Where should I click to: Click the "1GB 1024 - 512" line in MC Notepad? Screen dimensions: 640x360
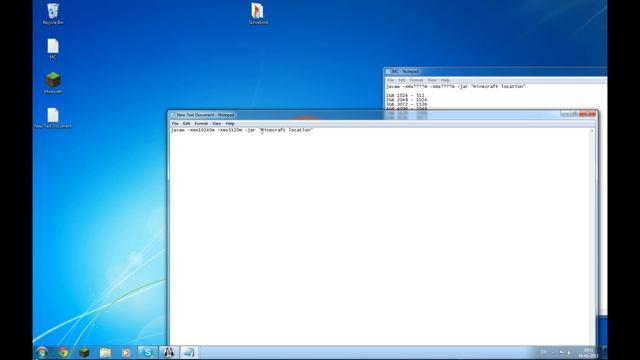pyautogui.click(x=405, y=96)
